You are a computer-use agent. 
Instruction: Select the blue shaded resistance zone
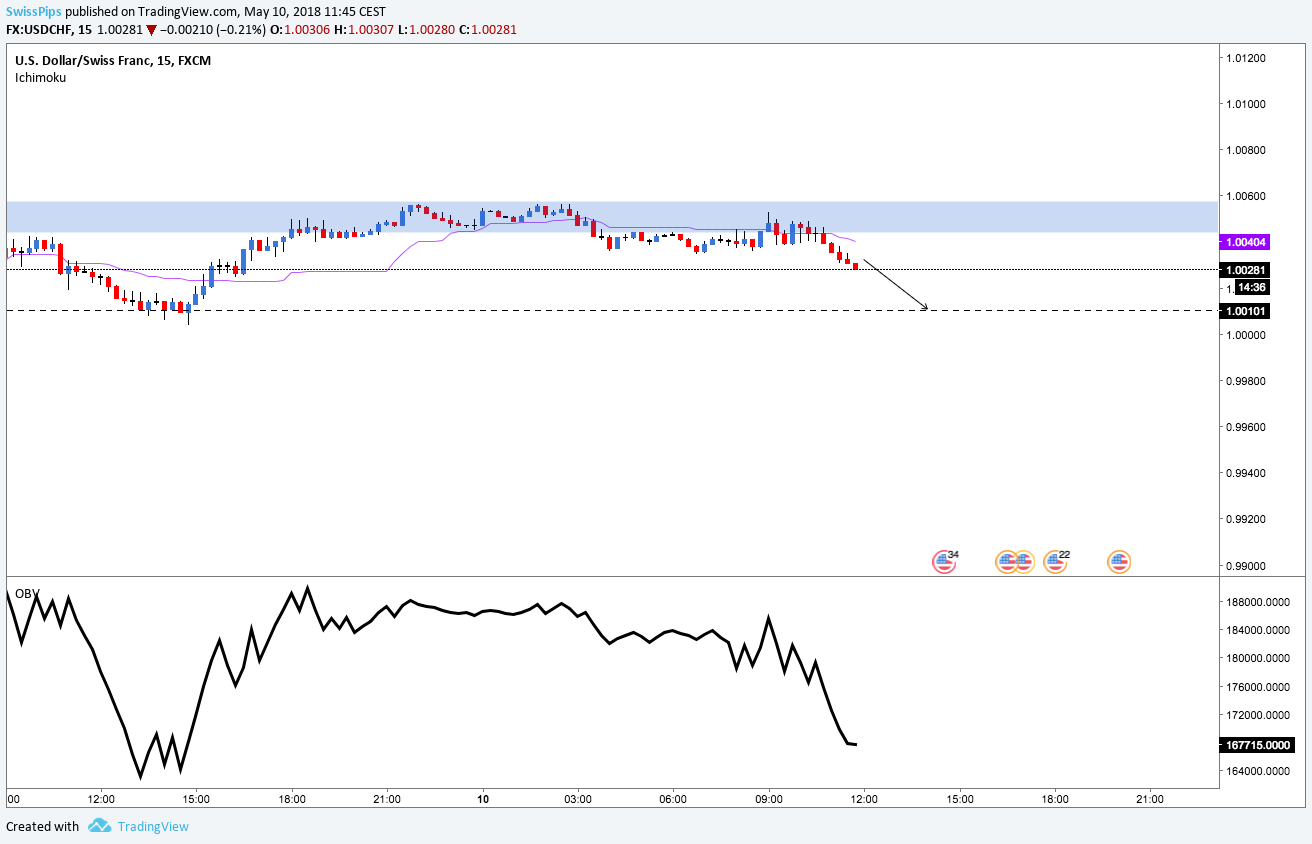pyautogui.click(x=612, y=217)
